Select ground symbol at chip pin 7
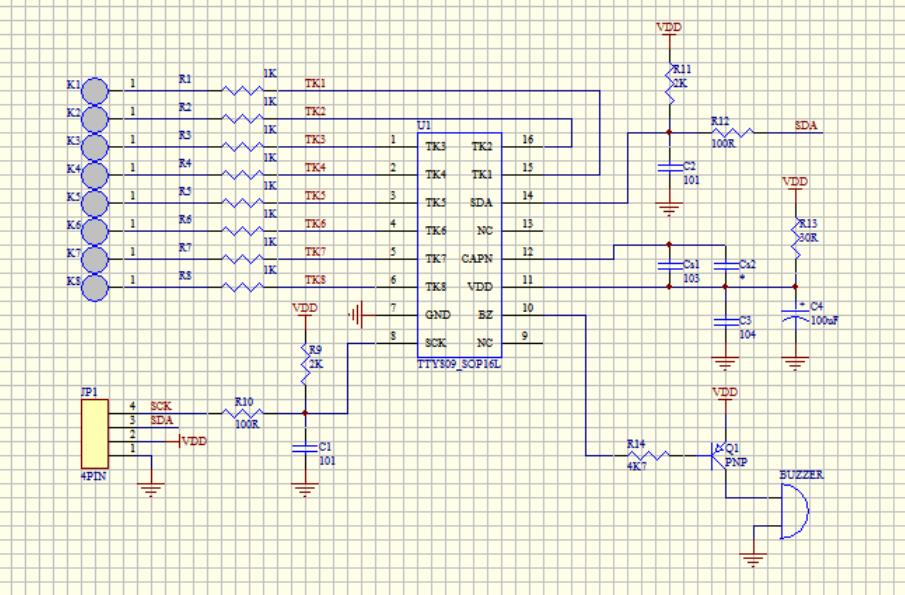This screenshot has height=595, width=905. click(x=356, y=315)
